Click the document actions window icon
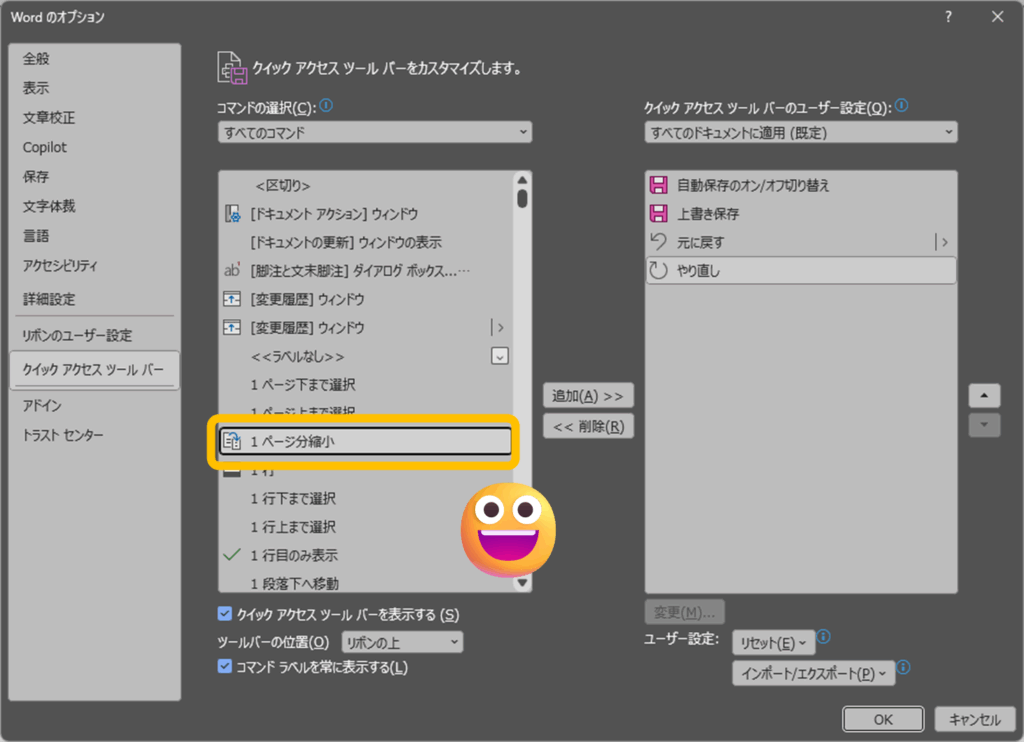The width and height of the screenshot is (1024, 742). point(232,214)
